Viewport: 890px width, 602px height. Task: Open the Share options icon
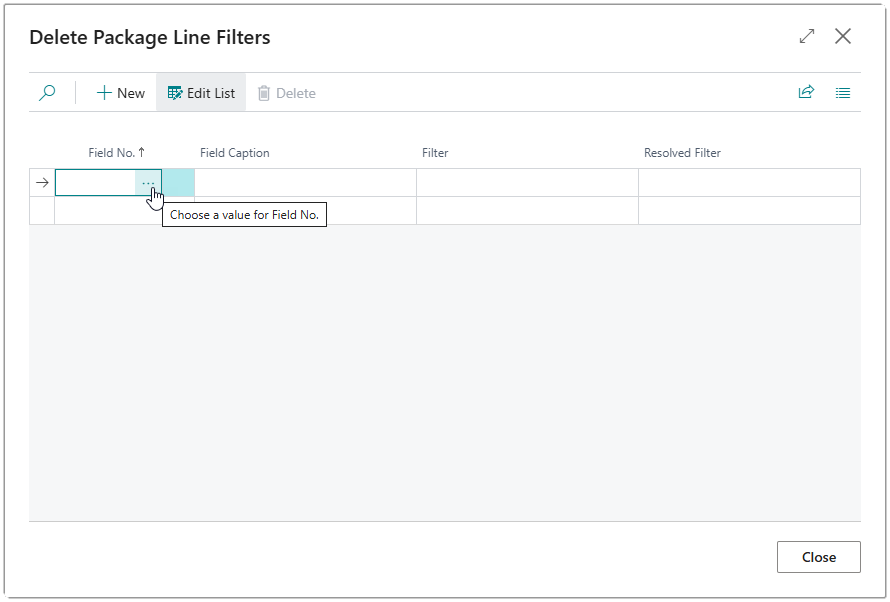click(806, 92)
